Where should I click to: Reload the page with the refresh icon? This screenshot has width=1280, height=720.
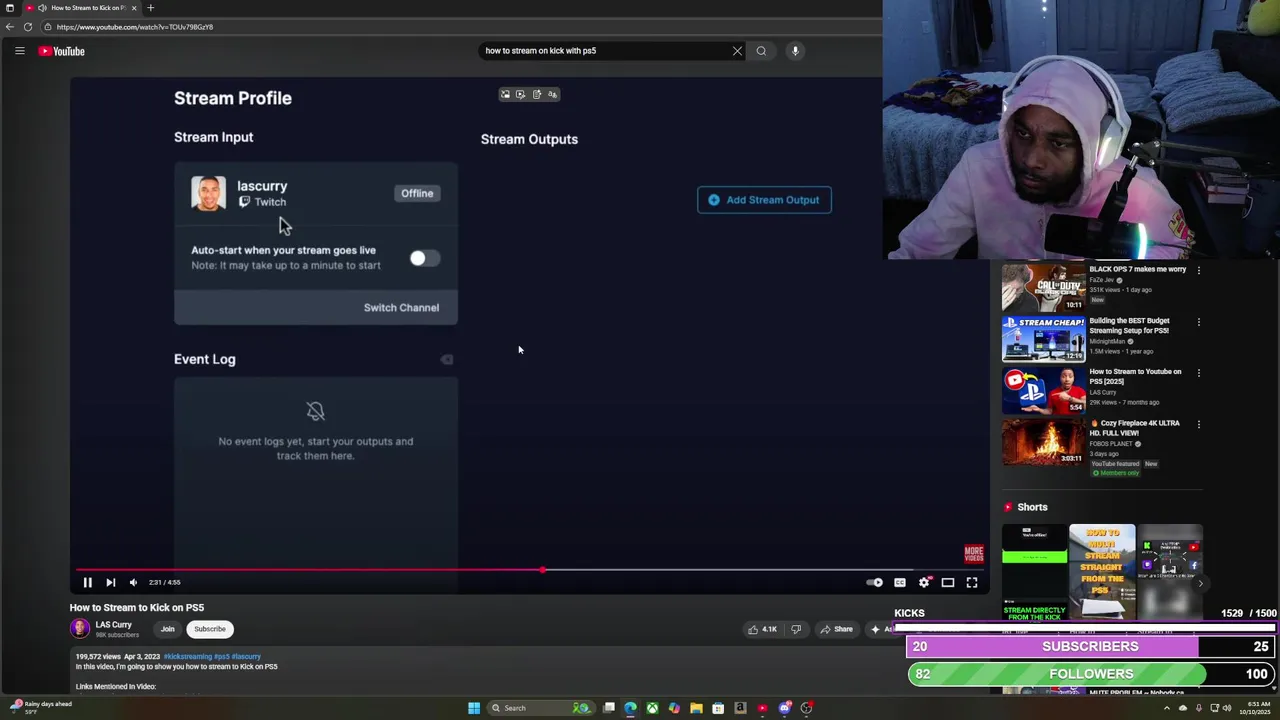click(x=28, y=27)
